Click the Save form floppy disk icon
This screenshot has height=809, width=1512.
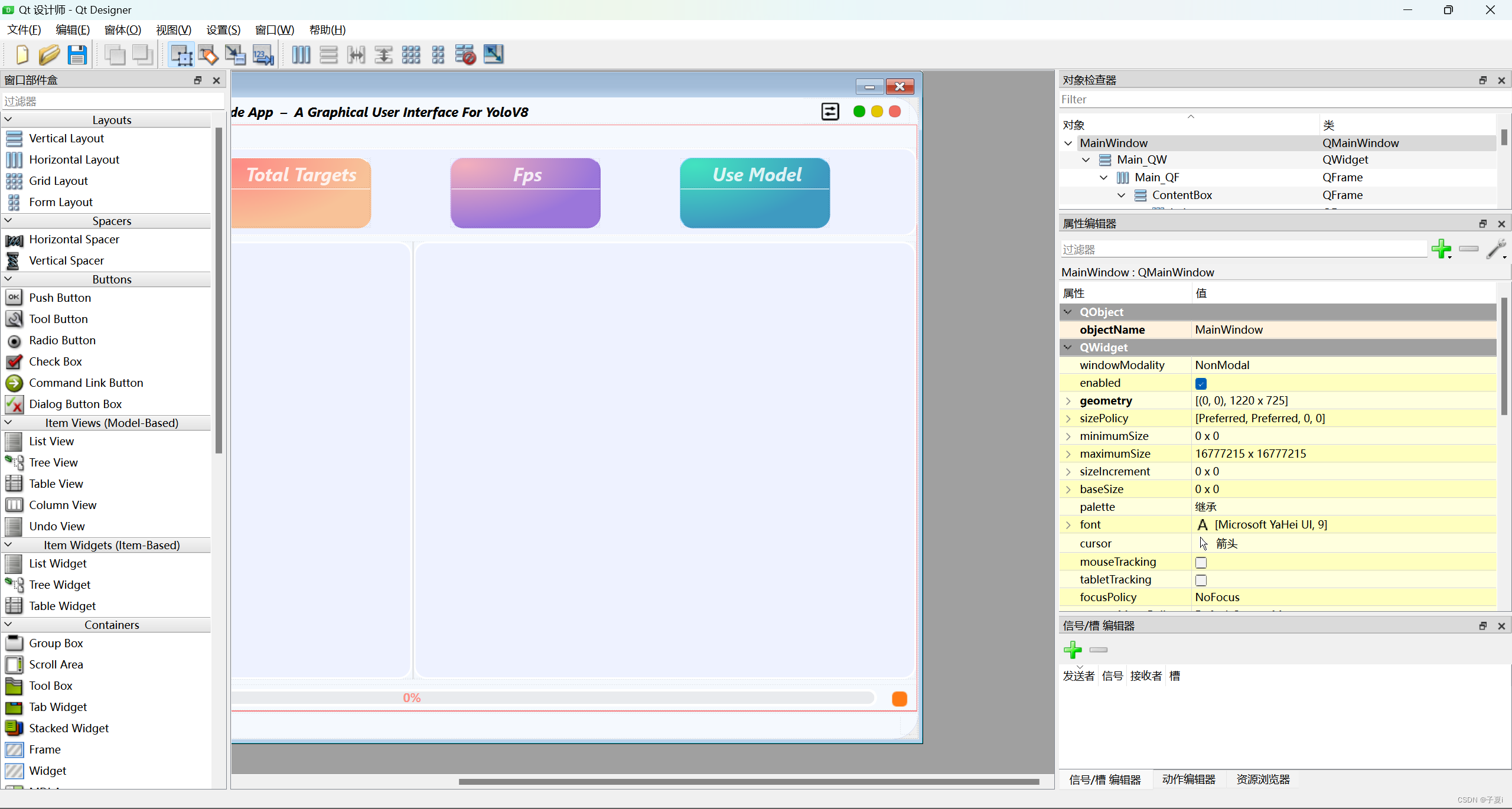pyautogui.click(x=77, y=54)
